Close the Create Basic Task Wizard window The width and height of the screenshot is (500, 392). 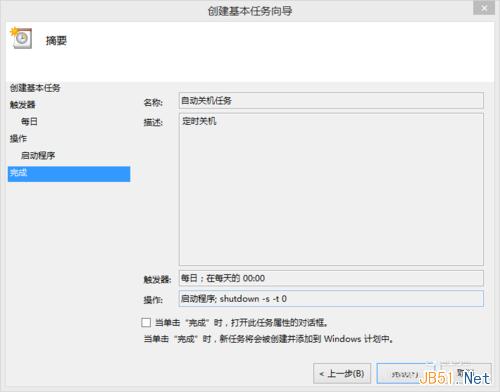point(484,7)
